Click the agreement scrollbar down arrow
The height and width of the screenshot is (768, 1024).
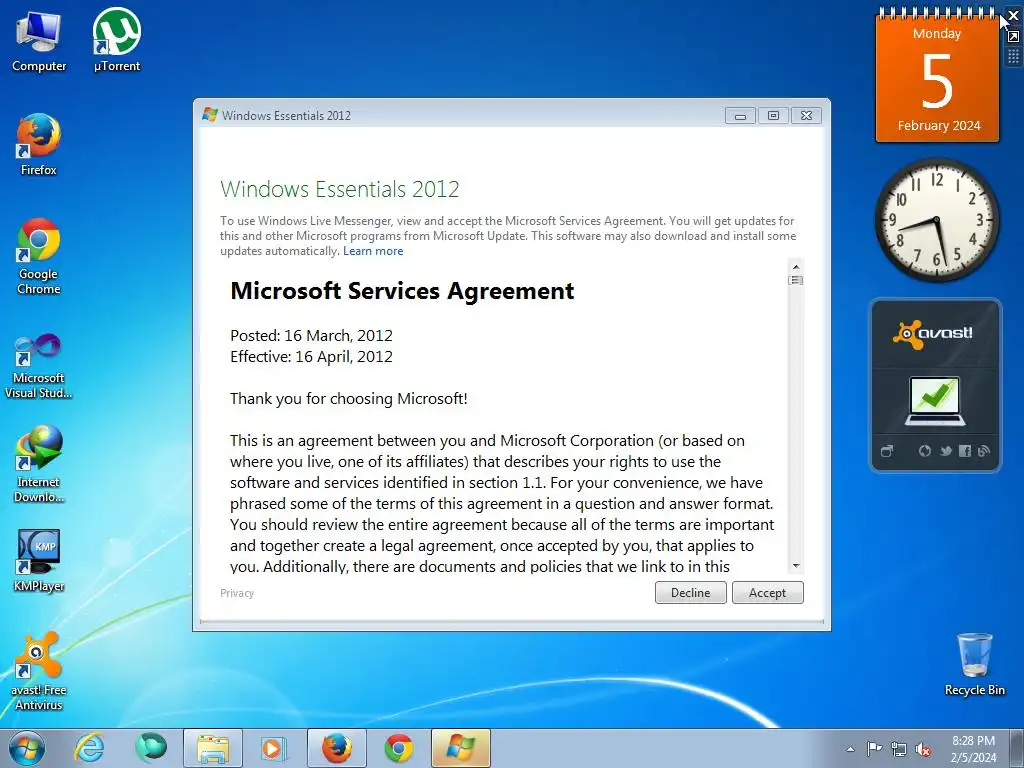tap(795, 566)
